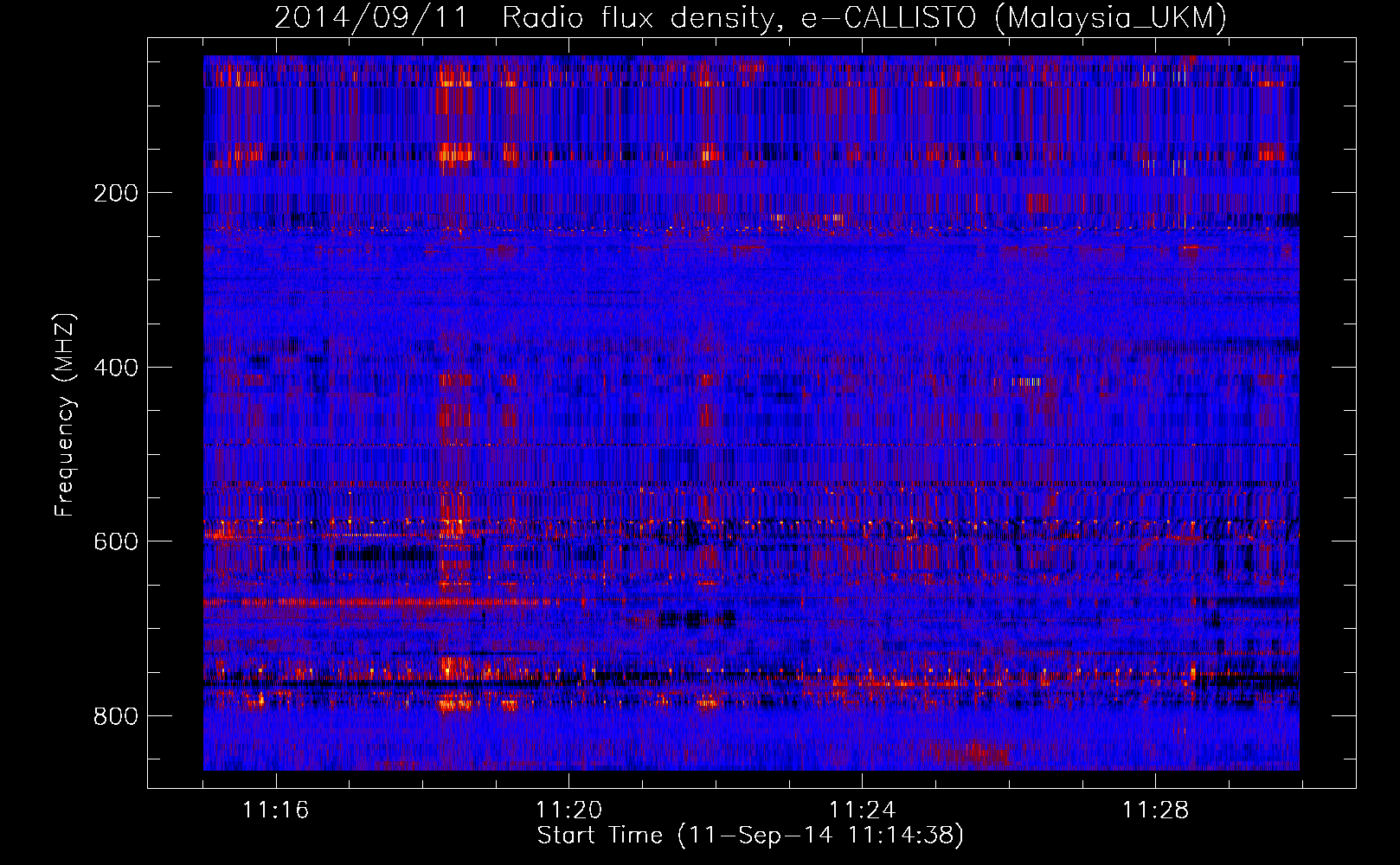Click the 11:28 time tick label
1400x865 pixels.
[x=1155, y=811]
